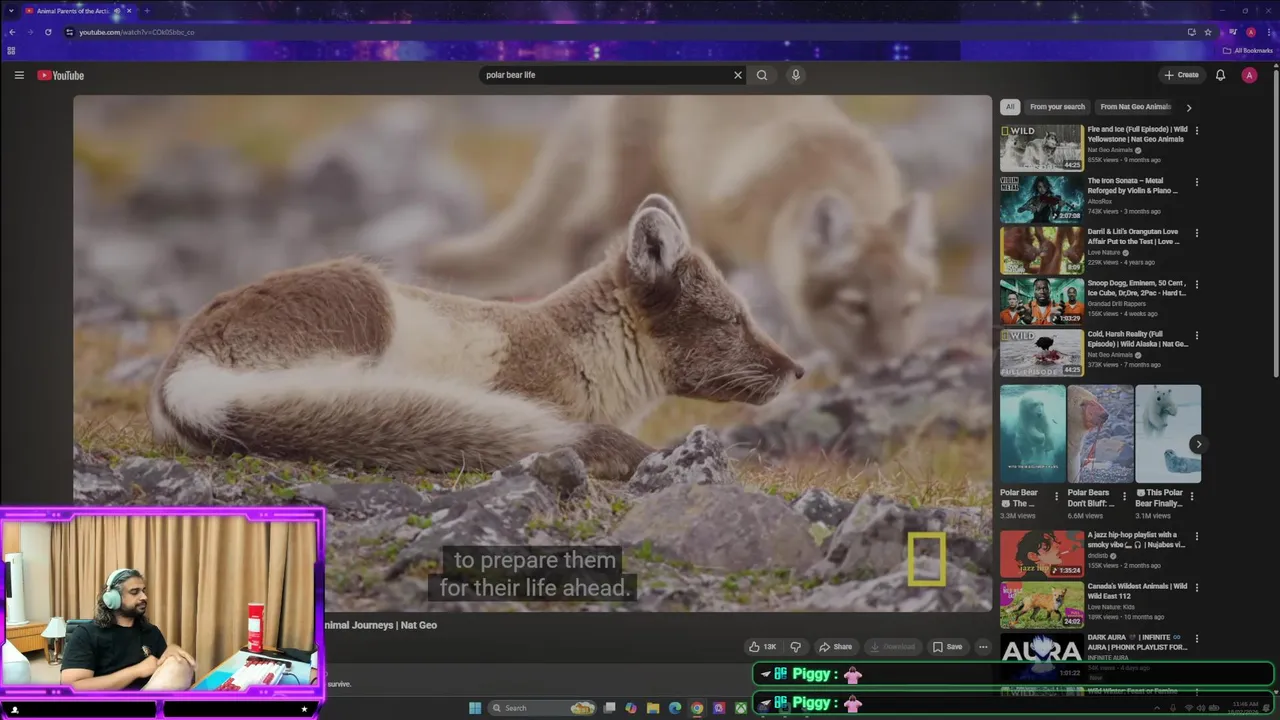Open the Orangutan Love Affair video thumbnail
Viewport: 1280px width, 720px height.
[x=1041, y=250]
